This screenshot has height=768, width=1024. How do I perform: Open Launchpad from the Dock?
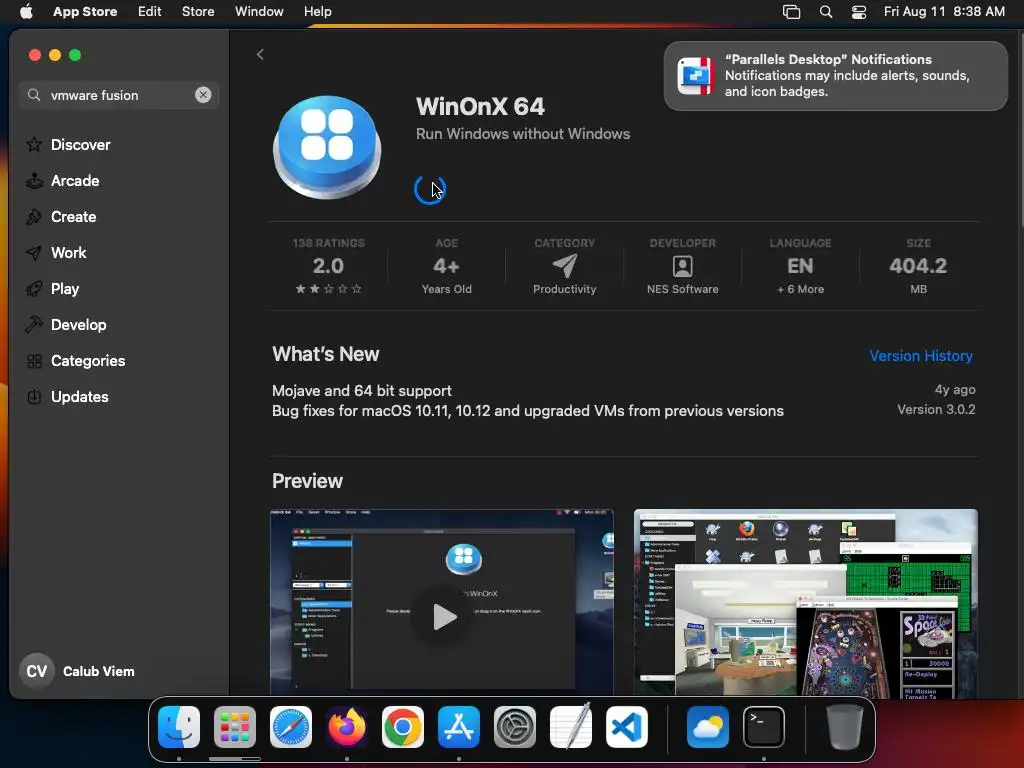point(235,726)
